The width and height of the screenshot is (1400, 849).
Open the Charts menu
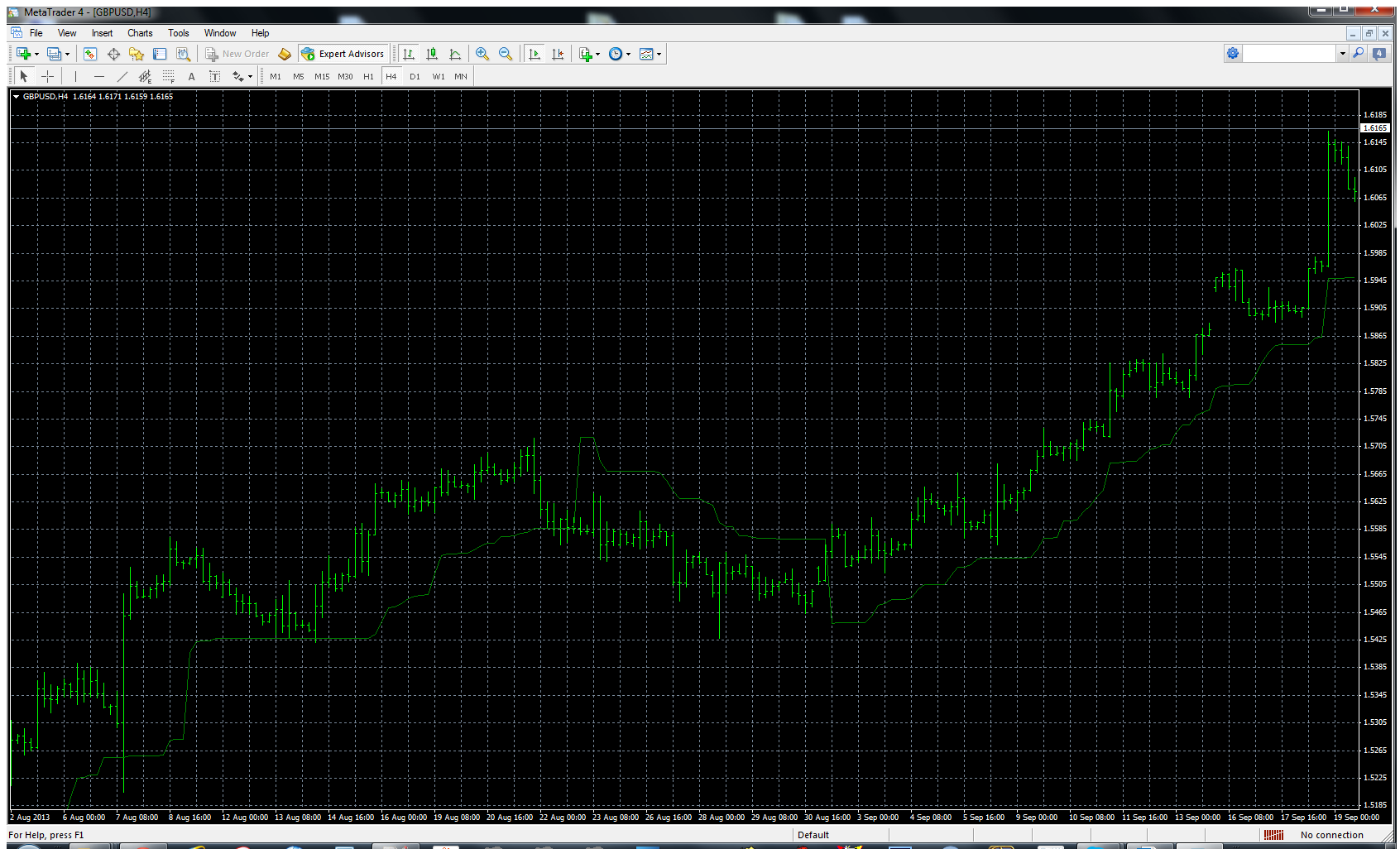140,33
